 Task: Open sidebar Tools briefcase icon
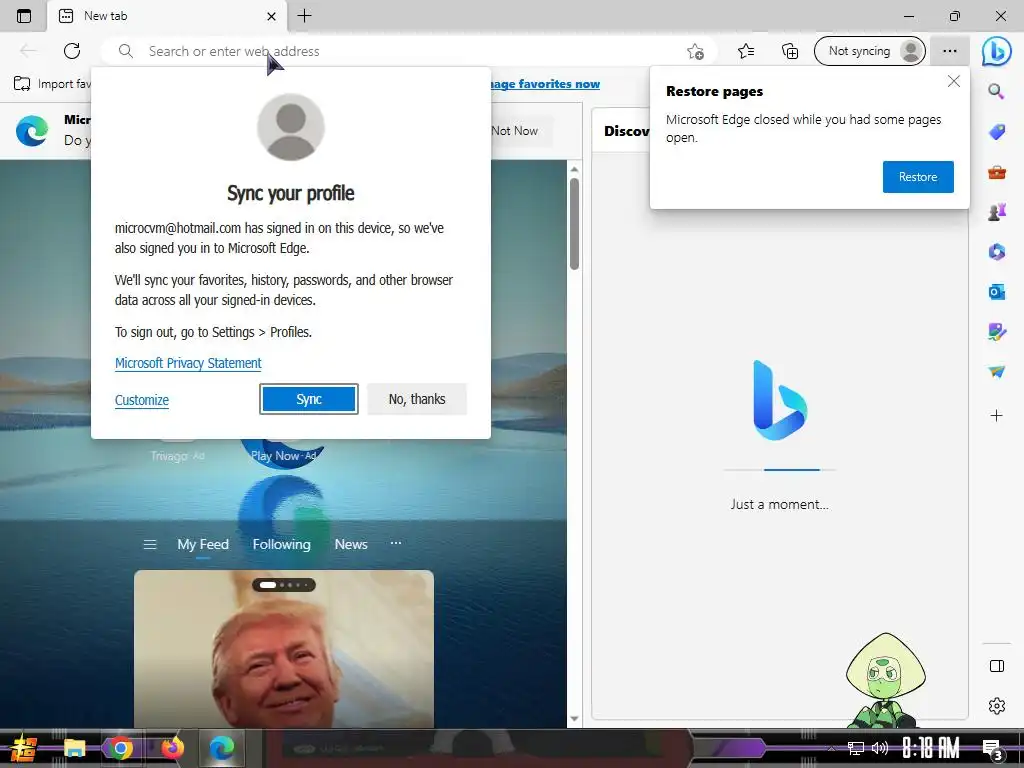point(997,172)
